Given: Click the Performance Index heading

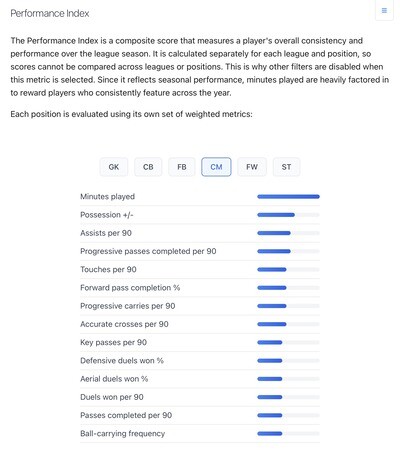Looking at the screenshot, I should [50, 13].
